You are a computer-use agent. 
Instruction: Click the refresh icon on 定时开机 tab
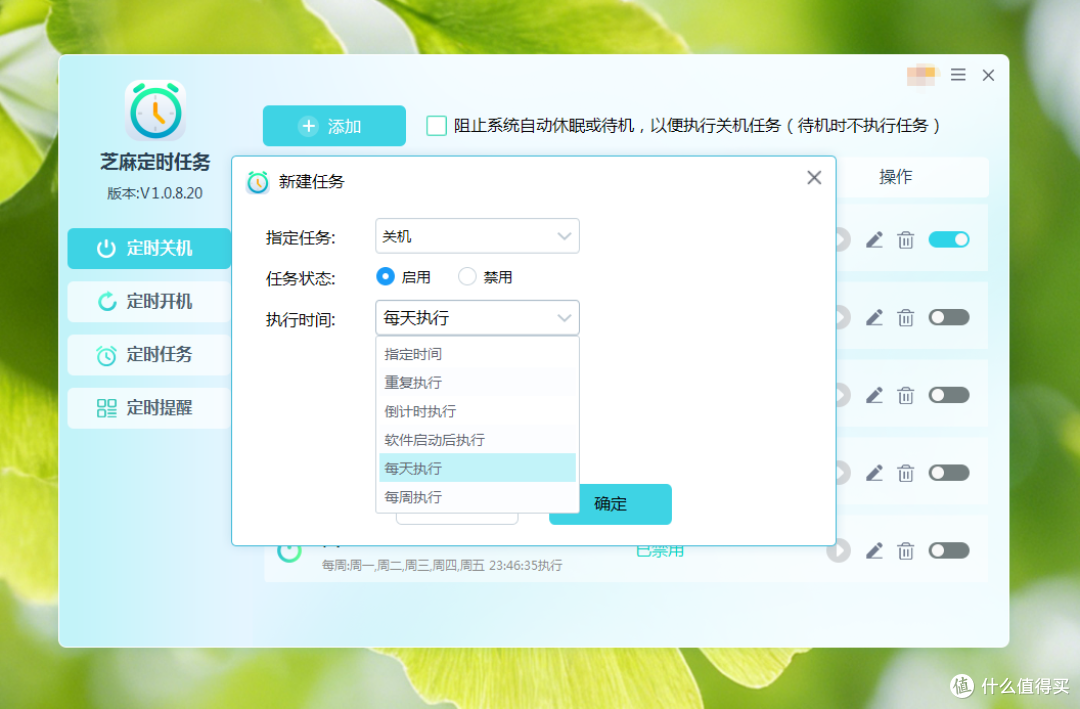(106, 301)
